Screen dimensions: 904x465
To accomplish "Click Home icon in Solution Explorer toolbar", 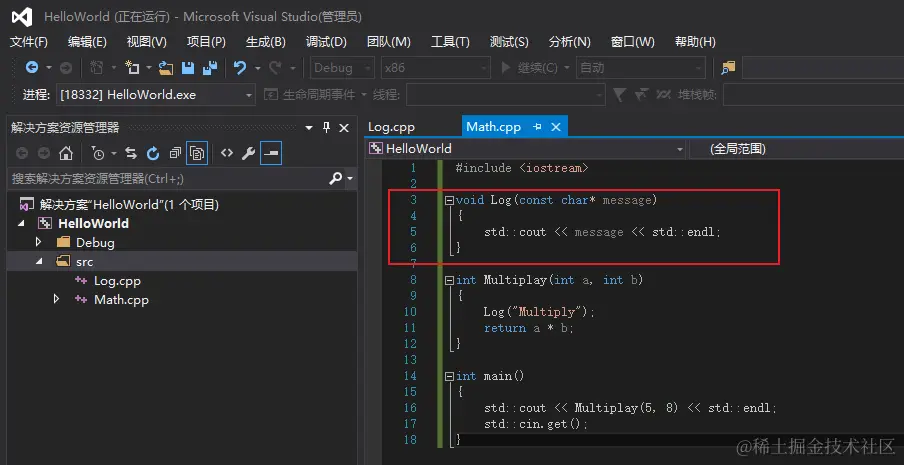I will 66,153.
